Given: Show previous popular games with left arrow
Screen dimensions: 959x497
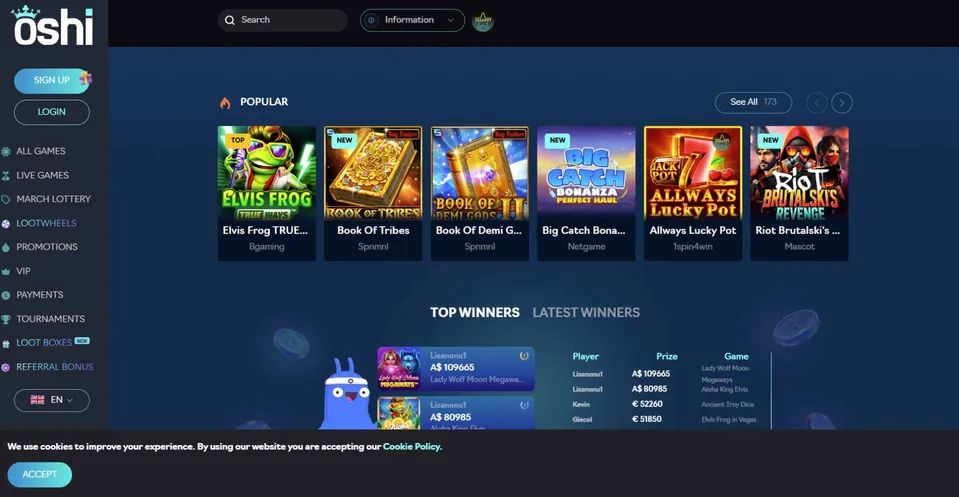Looking at the screenshot, I should point(816,103).
